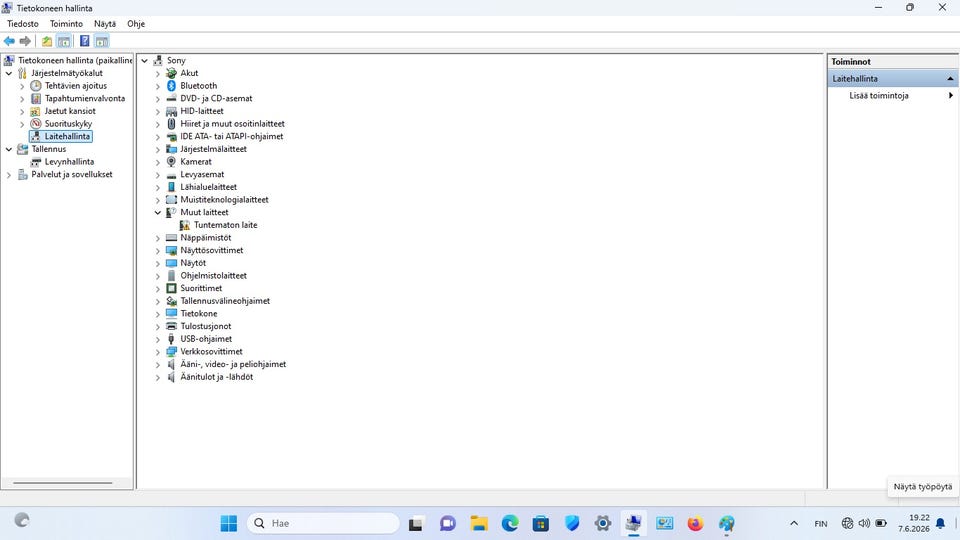Expand the Jaetut kansiot node
This screenshot has height=540, width=960.
pyautogui.click(x=22, y=111)
